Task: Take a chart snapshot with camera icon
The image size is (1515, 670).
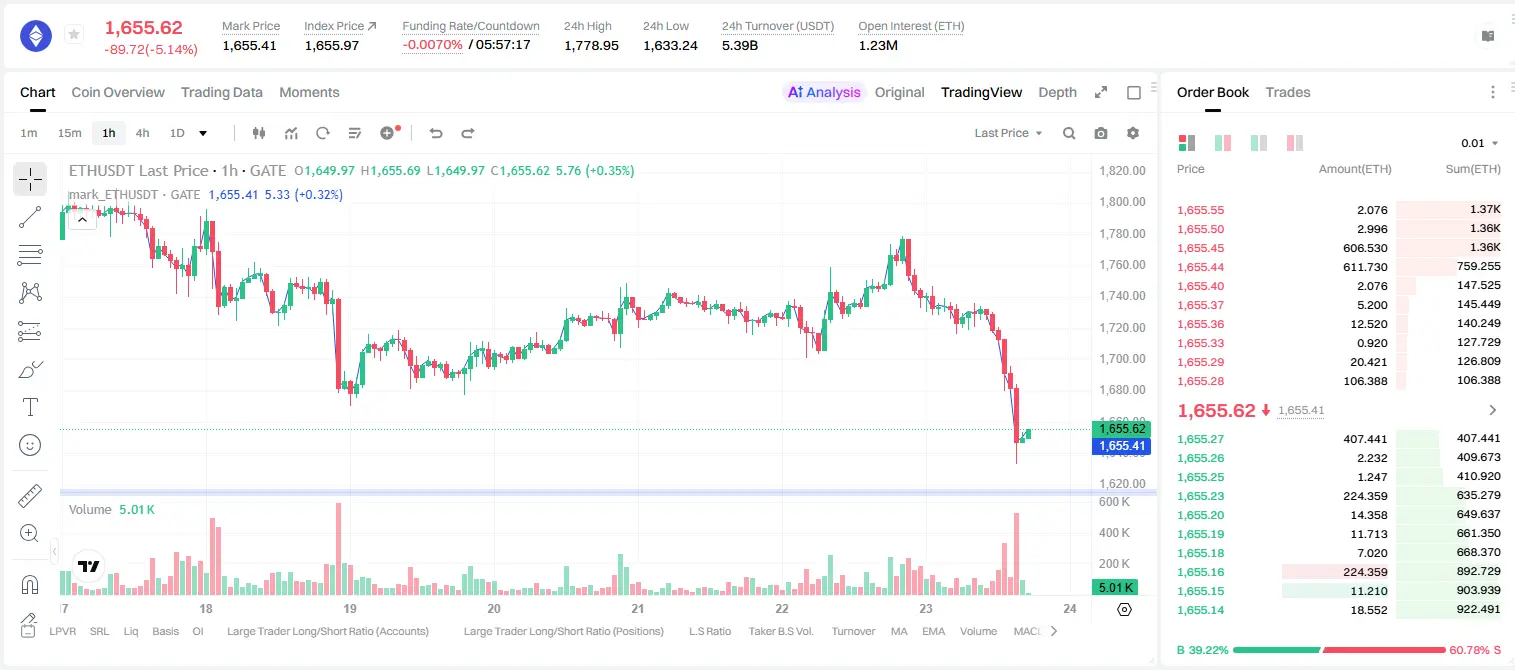Action: tap(1101, 133)
